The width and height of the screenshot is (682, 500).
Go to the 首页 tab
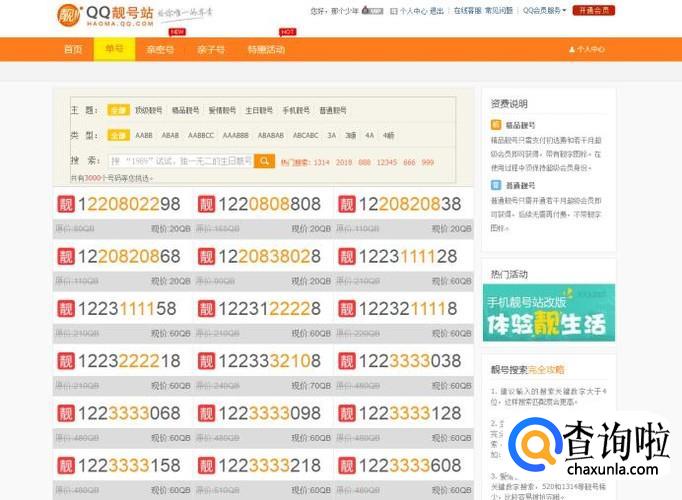click(x=73, y=49)
